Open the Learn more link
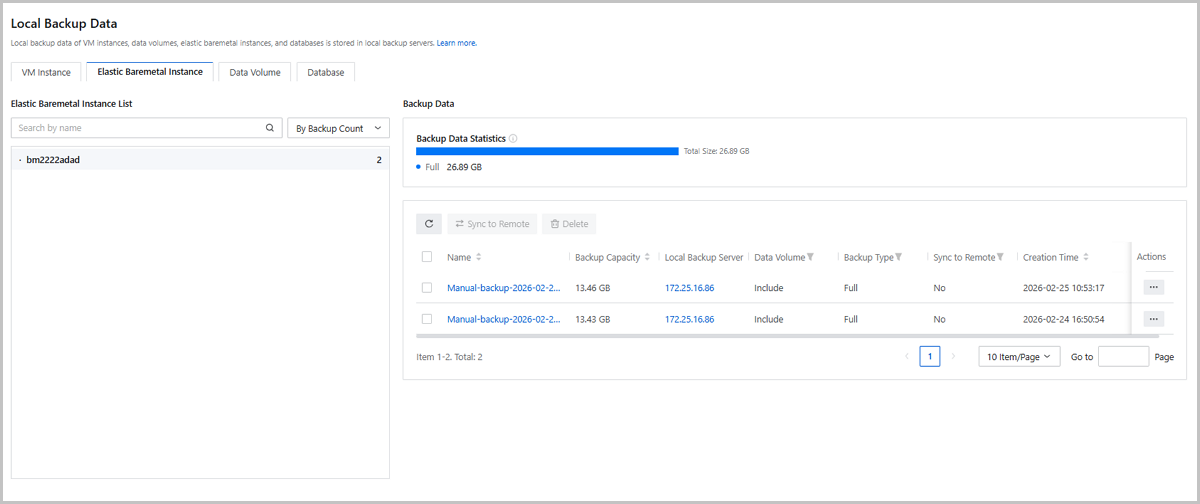1200x504 pixels. [456, 43]
